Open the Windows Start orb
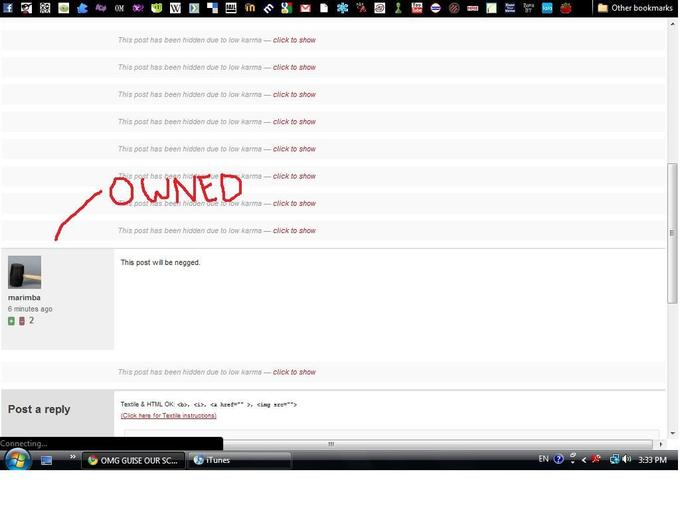The height and width of the screenshot is (510, 680). [x=17, y=460]
